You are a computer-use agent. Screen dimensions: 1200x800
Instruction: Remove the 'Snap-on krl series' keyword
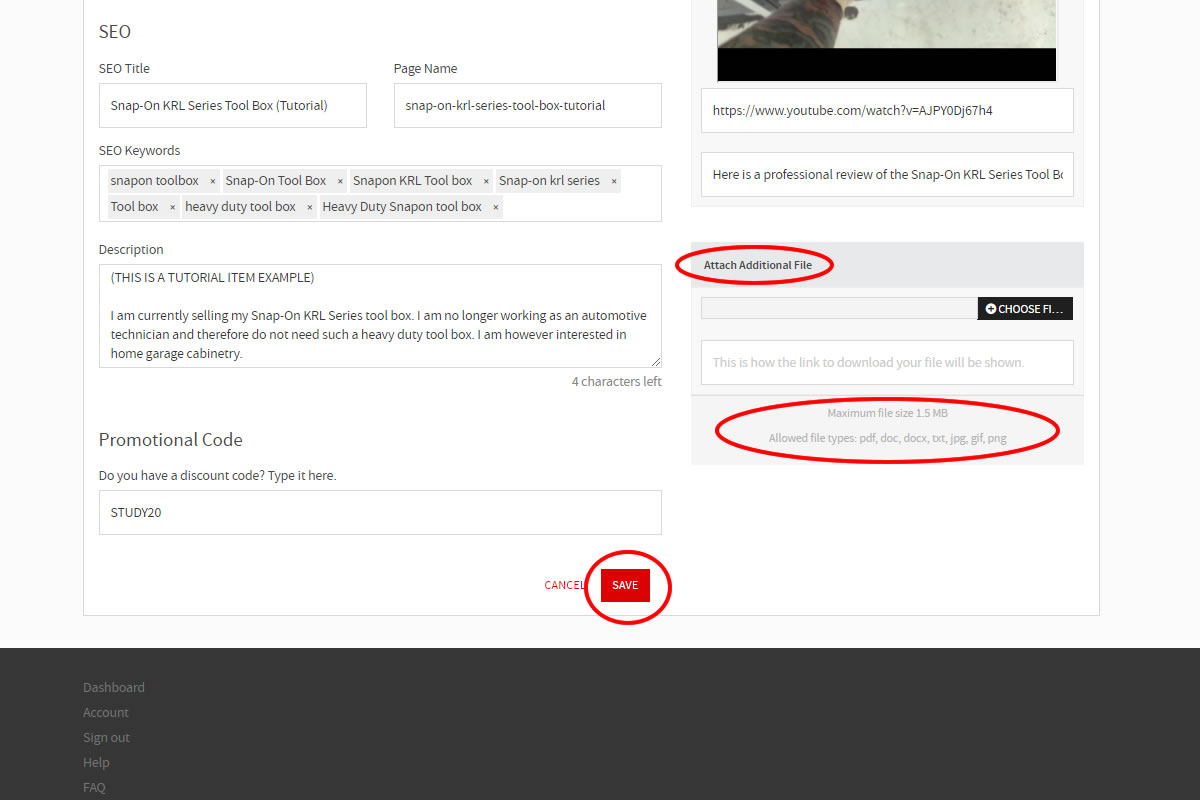[x=614, y=181]
